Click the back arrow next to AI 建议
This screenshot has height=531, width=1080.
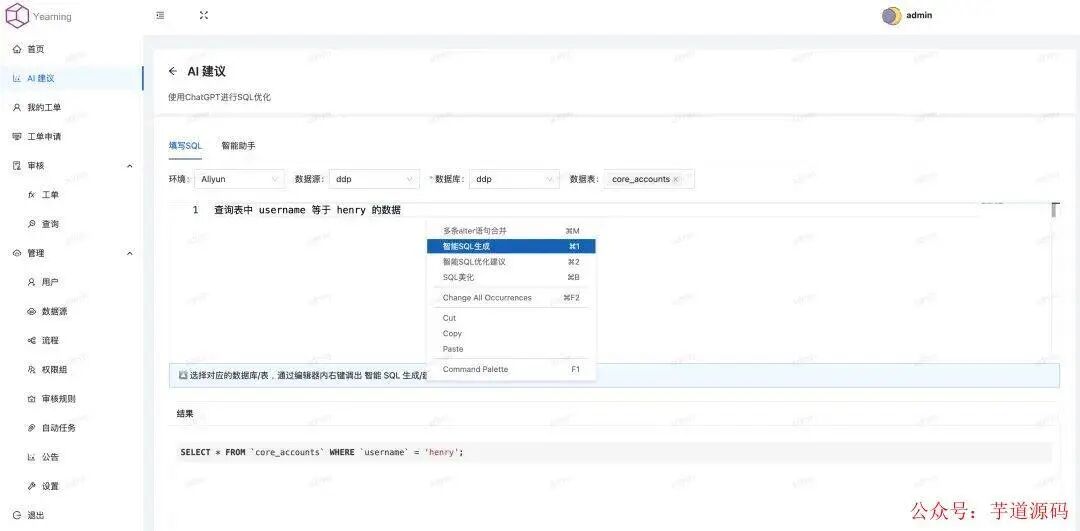[173, 71]
